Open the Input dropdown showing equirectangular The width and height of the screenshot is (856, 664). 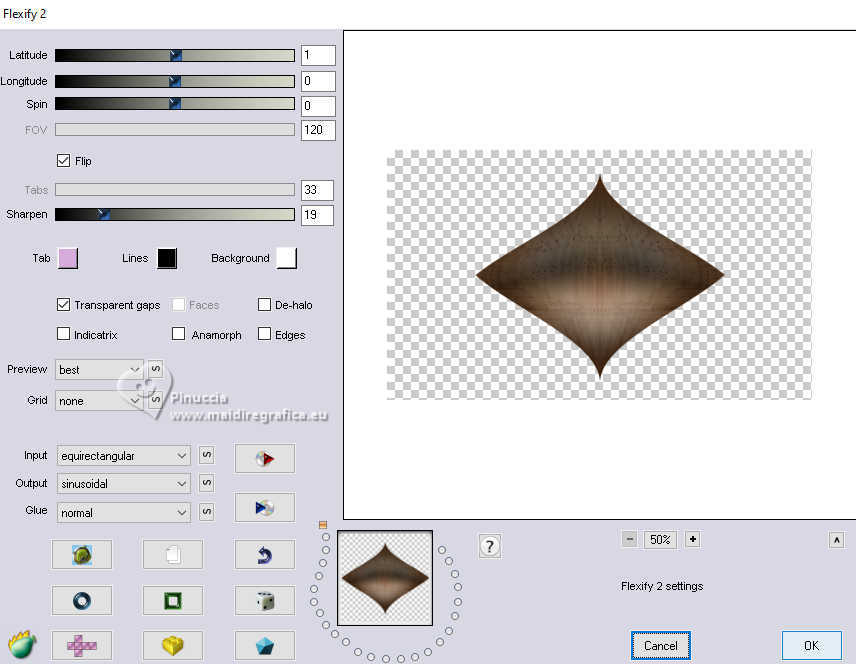click(123, 455)
